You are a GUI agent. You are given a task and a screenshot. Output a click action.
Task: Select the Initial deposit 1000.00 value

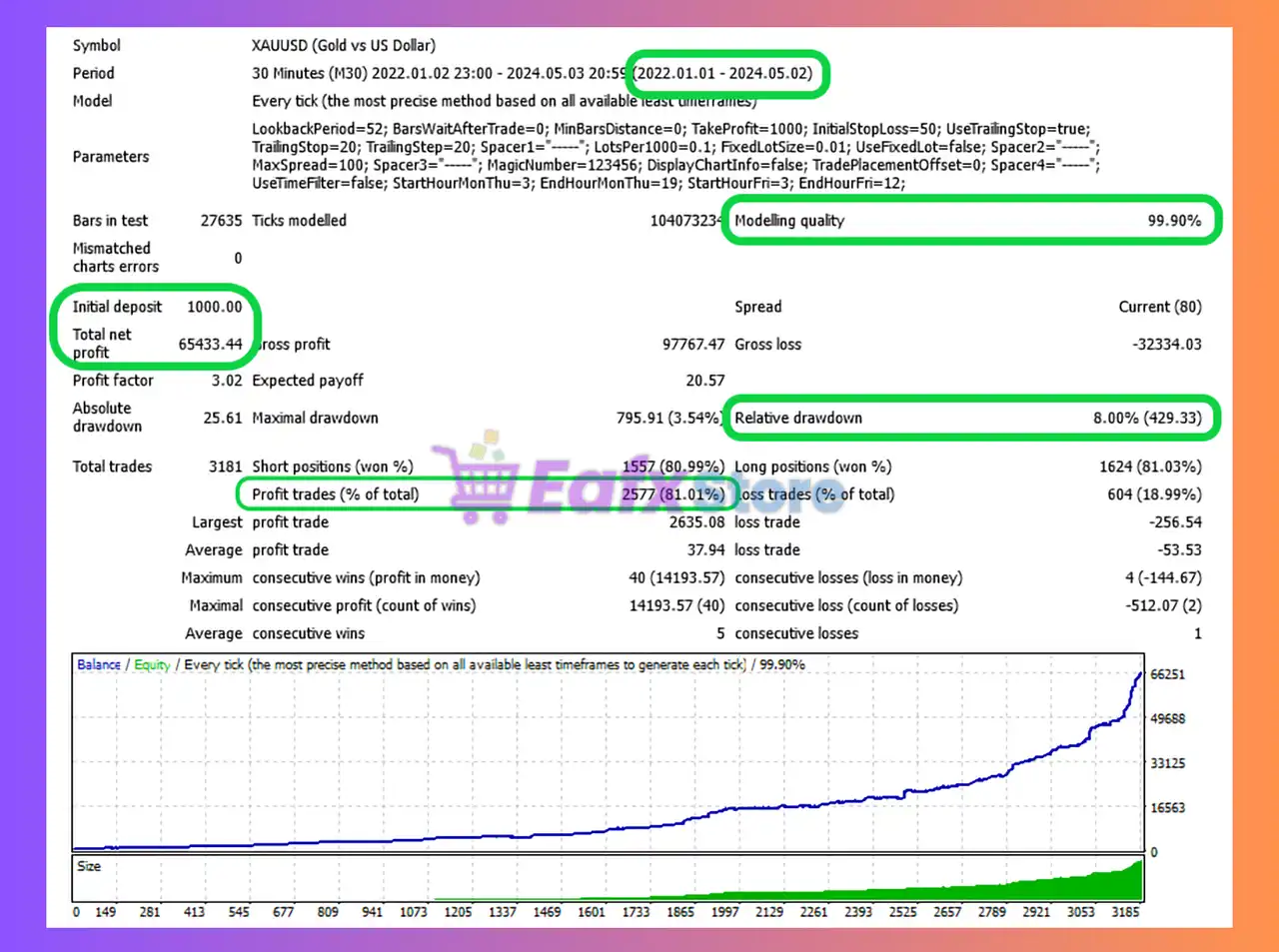(x=214, y=307)
